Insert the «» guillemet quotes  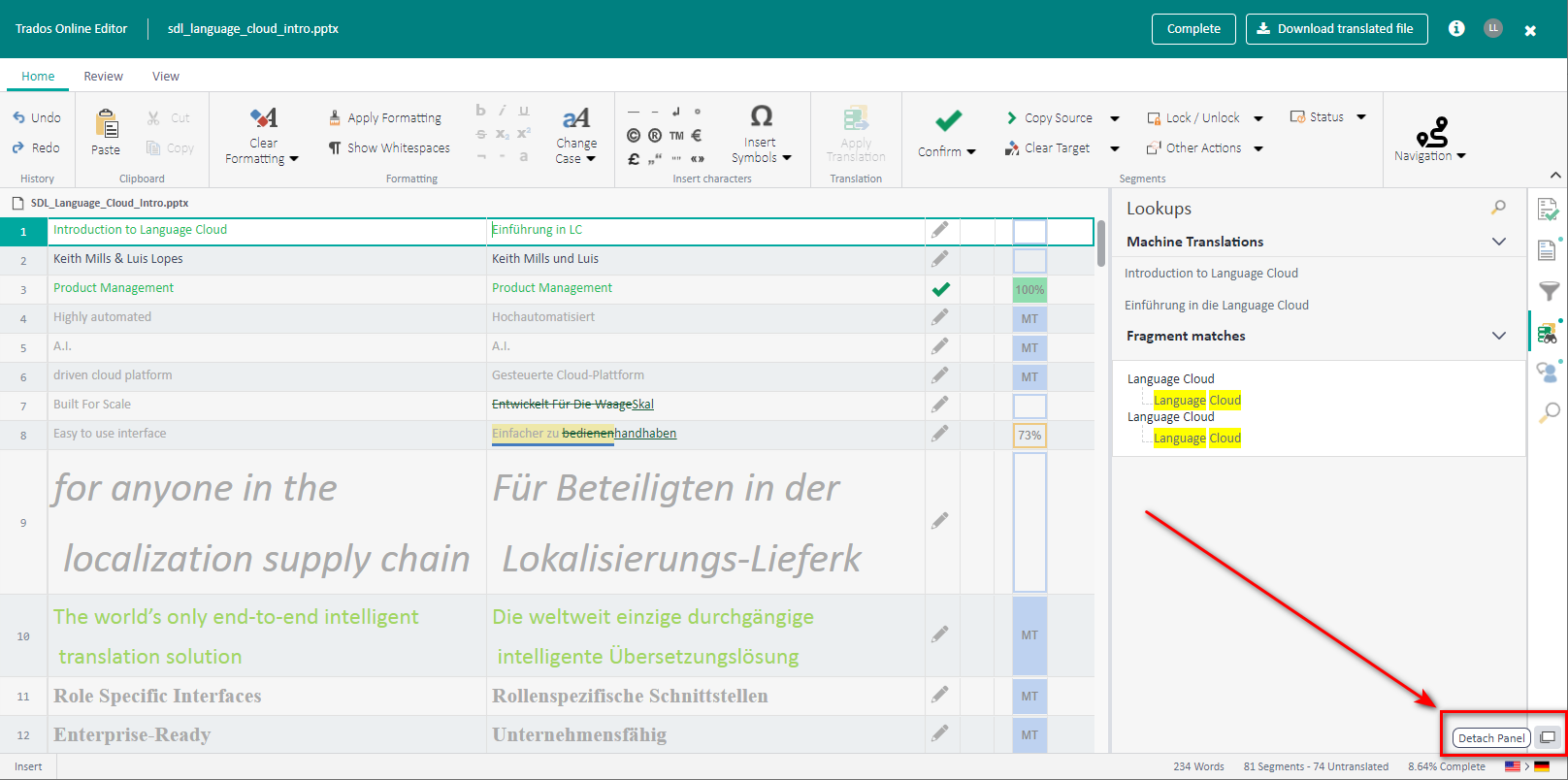[x=697, y=159]
